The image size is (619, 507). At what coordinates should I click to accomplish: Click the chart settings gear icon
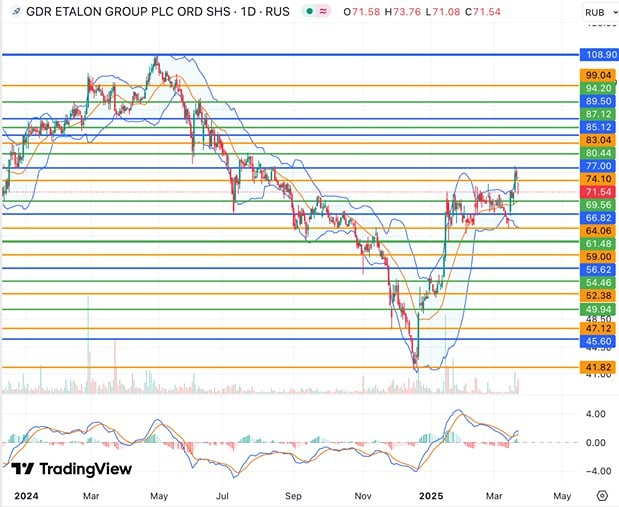click(602, 496)
